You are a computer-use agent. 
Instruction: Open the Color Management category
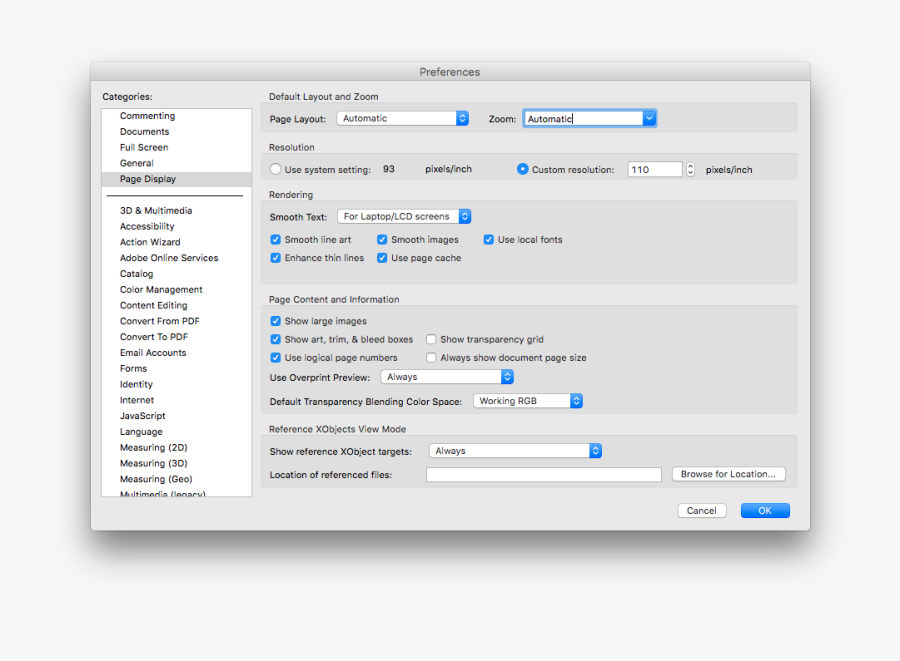[x=161, y=290]
